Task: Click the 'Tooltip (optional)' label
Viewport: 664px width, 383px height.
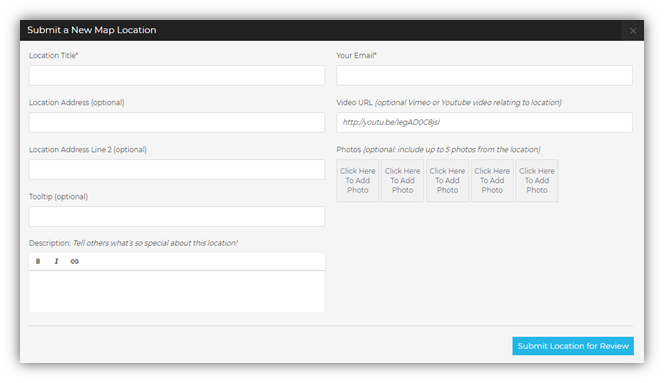Action: coord(58,197)
